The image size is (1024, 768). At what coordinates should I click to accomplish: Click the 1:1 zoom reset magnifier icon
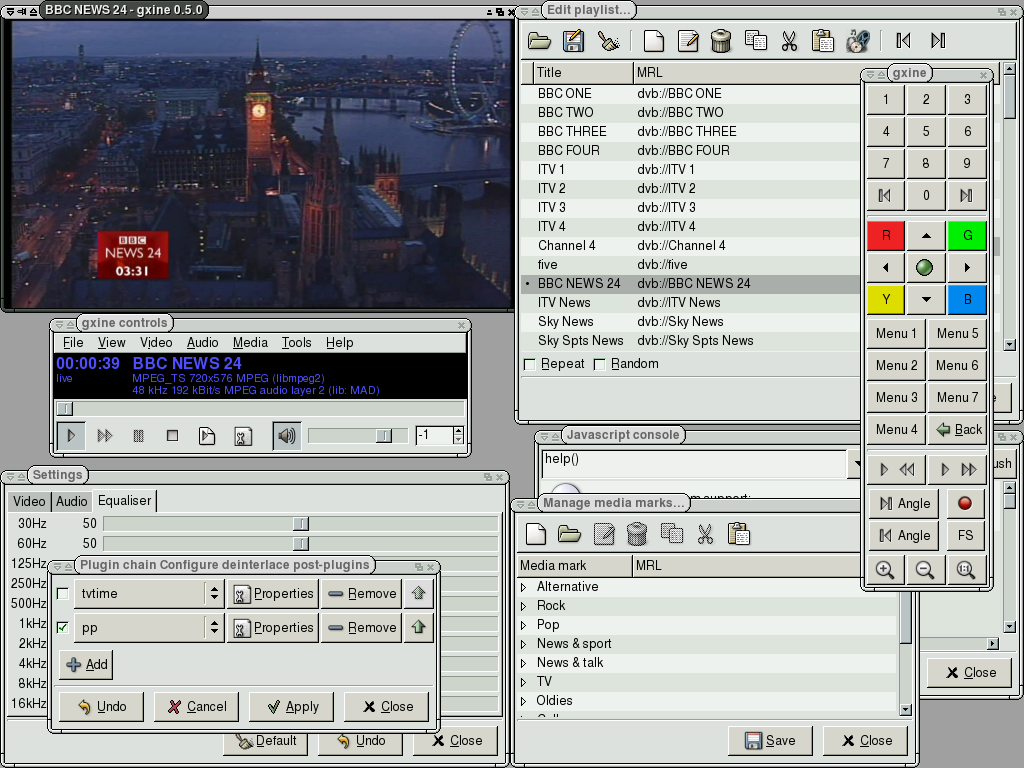point(965,569)
